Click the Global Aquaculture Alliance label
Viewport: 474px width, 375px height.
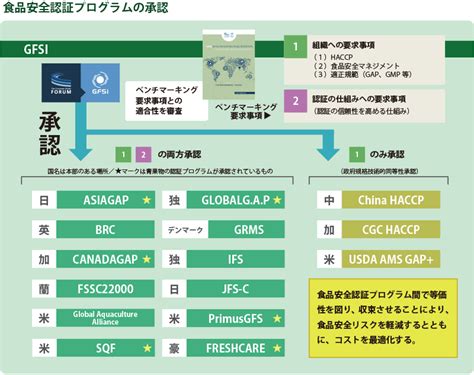coord(106,318)
